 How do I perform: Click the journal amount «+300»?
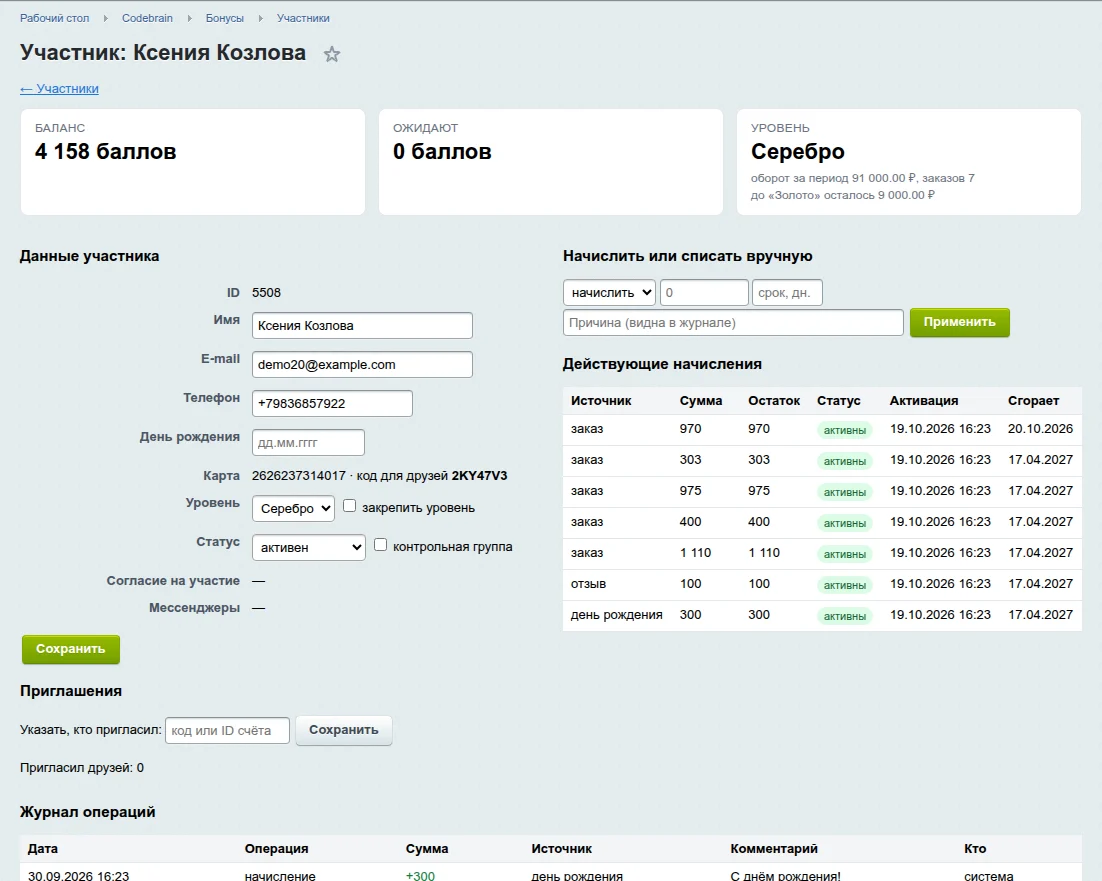click(x=420, y=875)
